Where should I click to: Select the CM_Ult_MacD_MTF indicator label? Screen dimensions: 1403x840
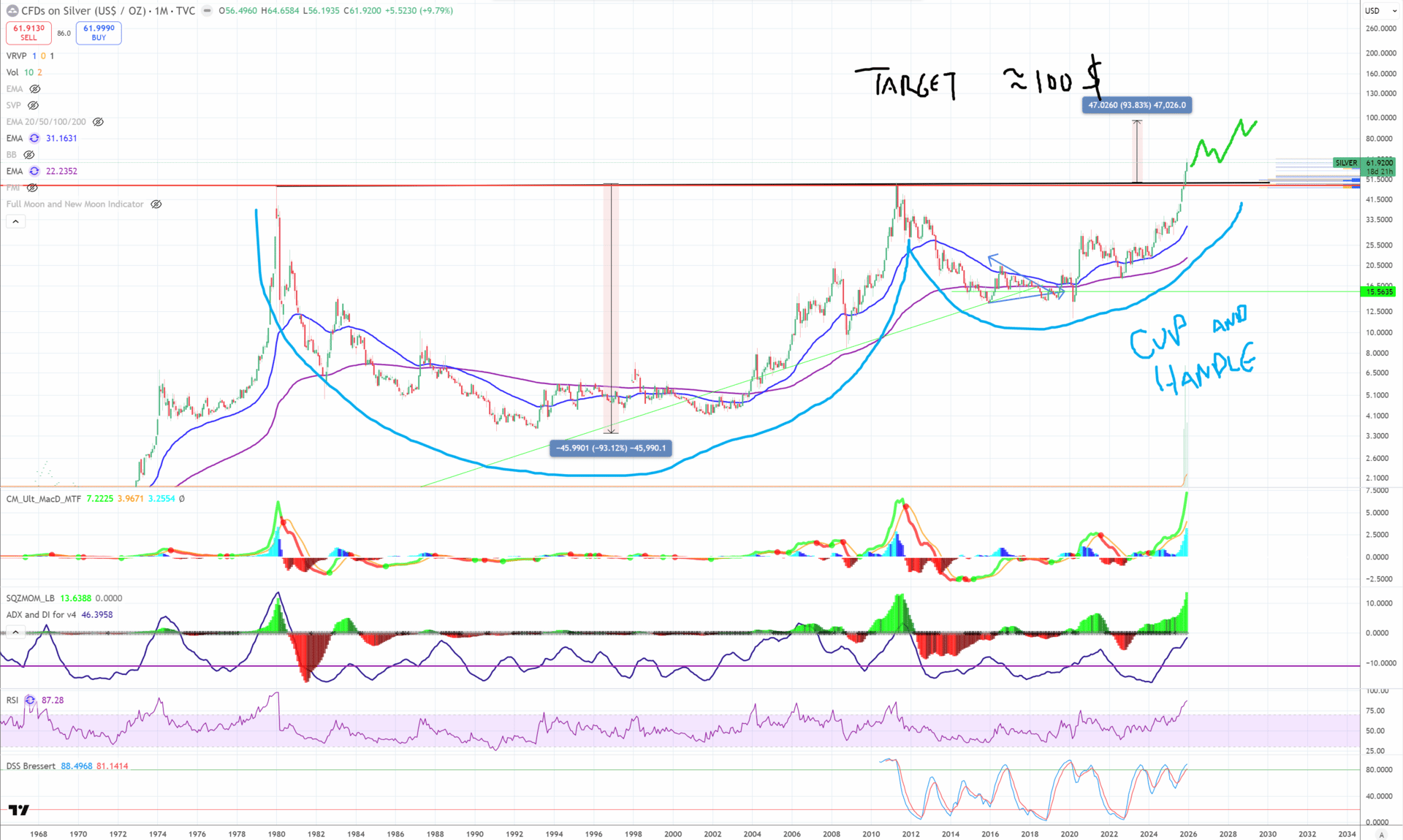44,499
